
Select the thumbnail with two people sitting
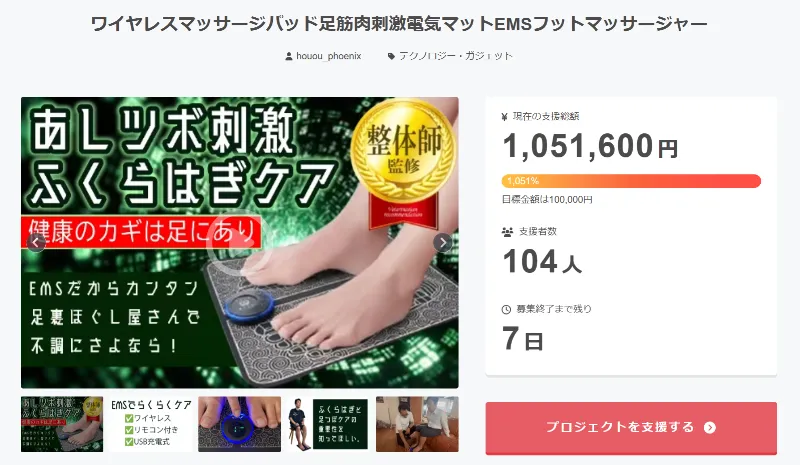[417, 424]
